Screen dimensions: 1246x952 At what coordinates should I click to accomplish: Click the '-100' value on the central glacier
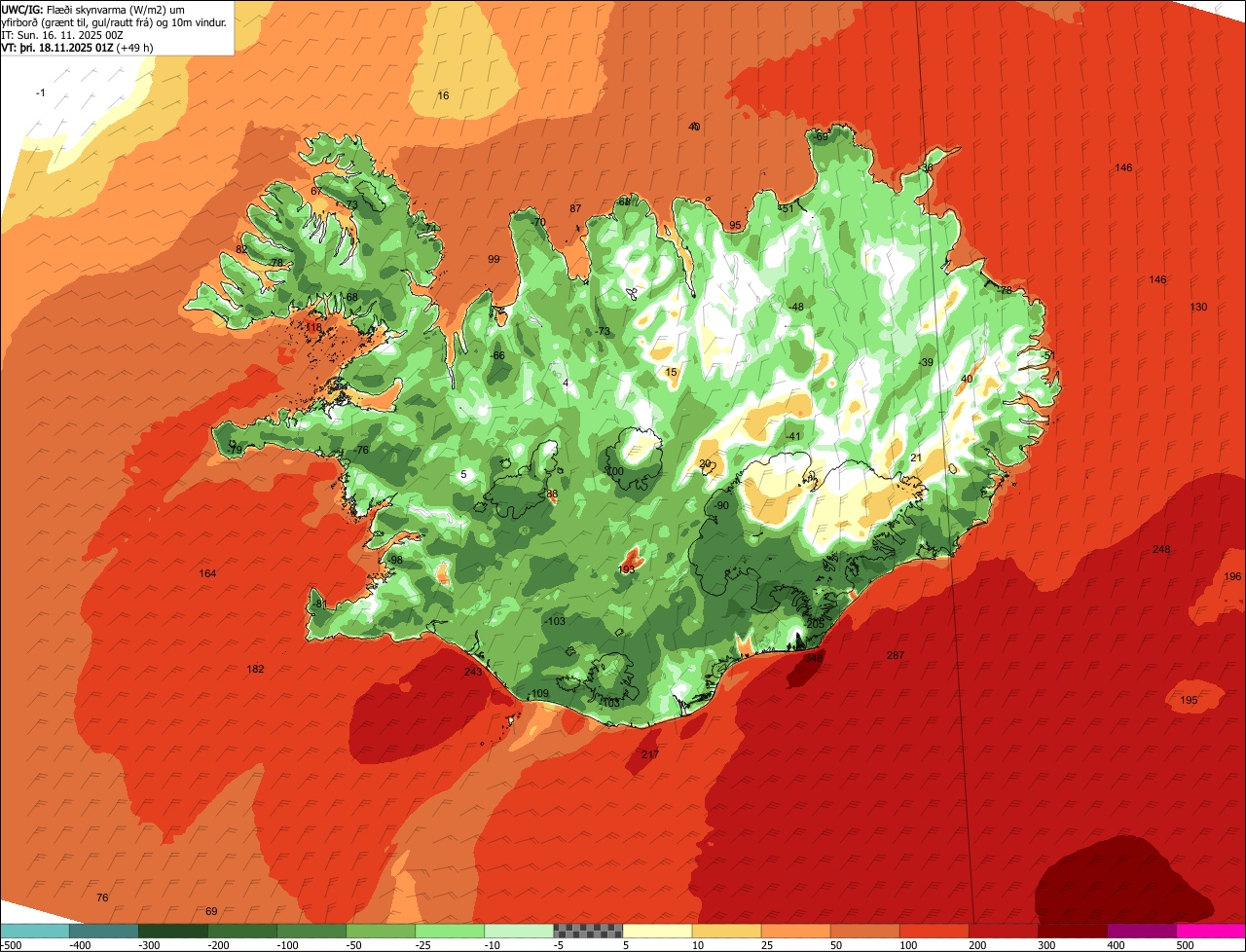[613, 472]
